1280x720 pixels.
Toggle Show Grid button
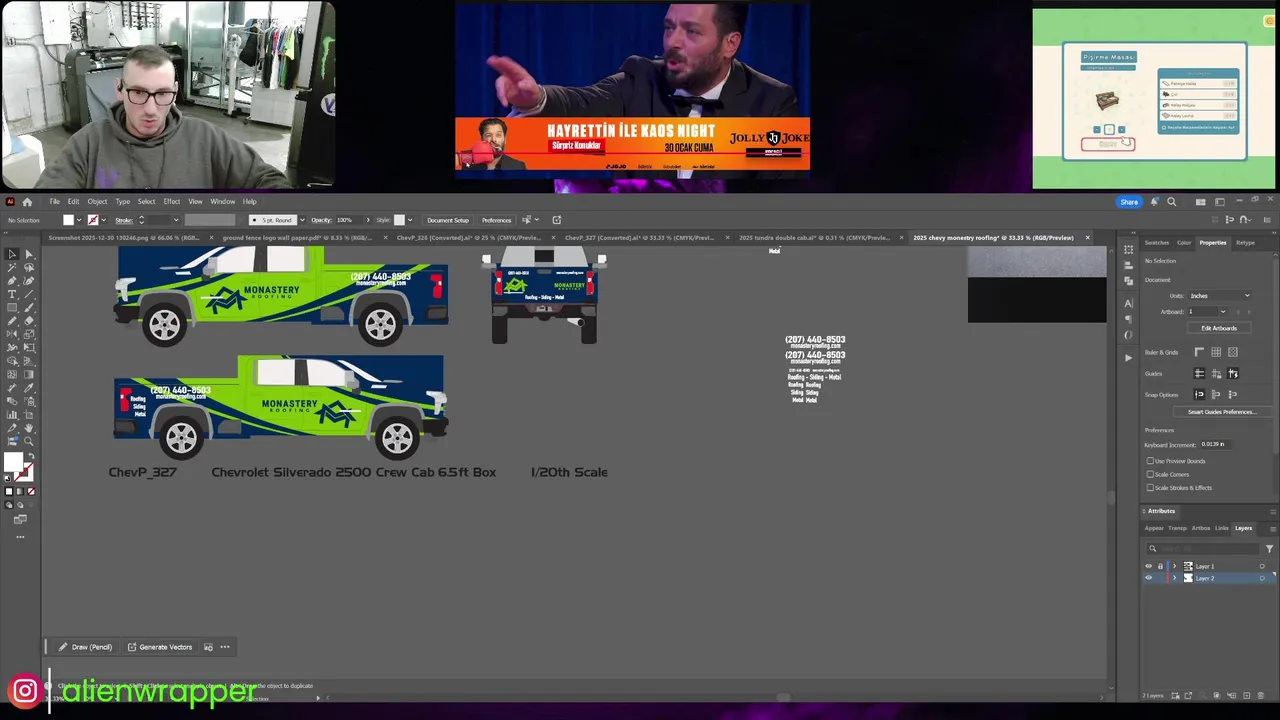point(1216,352)
